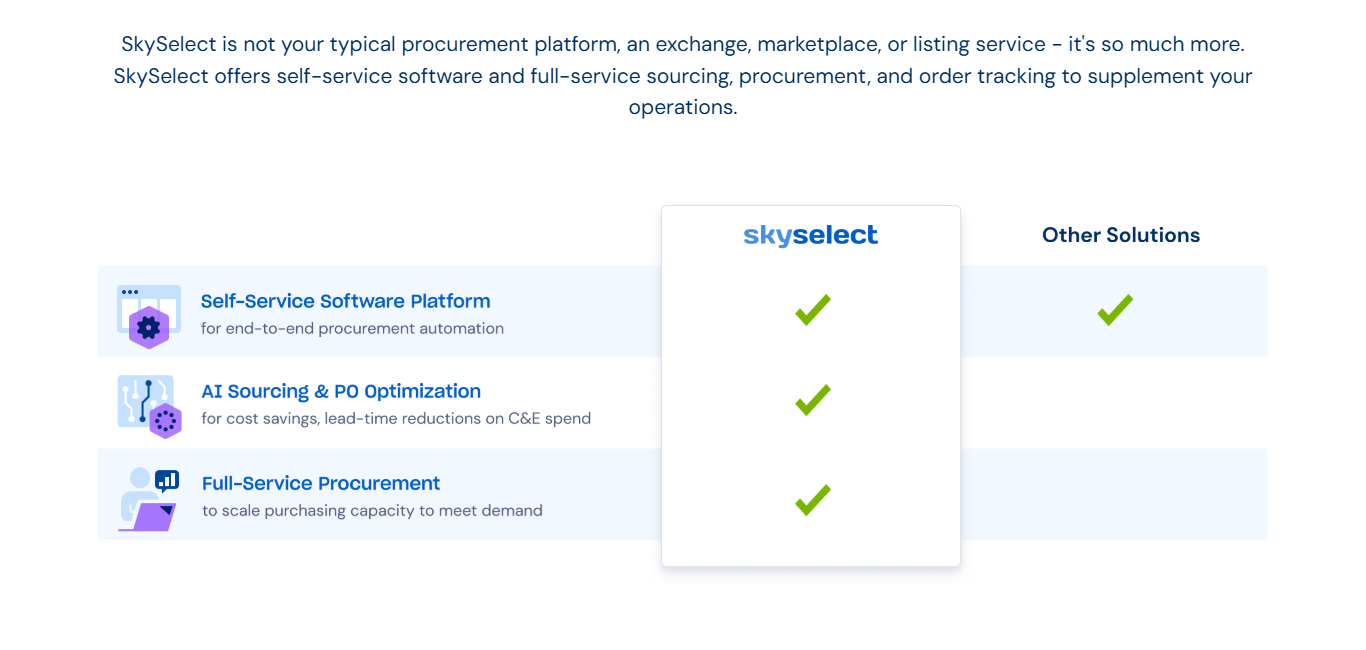Click the intro sentence starting 'SkySelect is not'
1366x650 pixels.
point(682,44)
